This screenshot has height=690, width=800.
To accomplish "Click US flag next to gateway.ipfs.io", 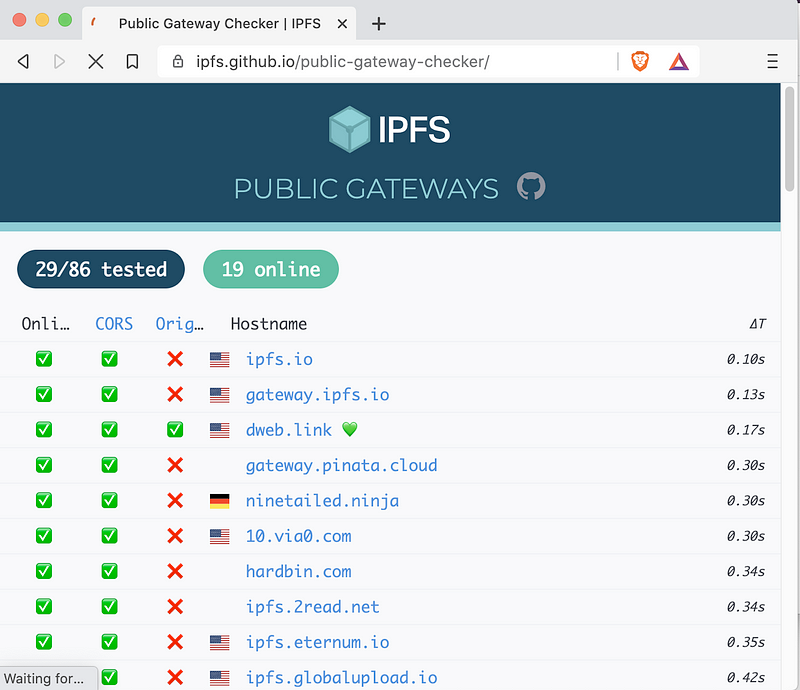I will (219, 395).
